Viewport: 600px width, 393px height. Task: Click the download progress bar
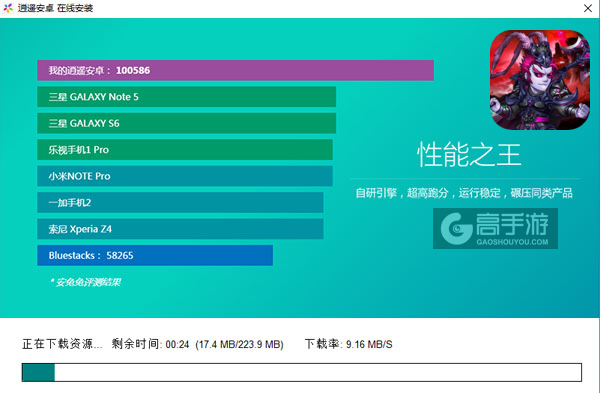(x=302, y=372)
